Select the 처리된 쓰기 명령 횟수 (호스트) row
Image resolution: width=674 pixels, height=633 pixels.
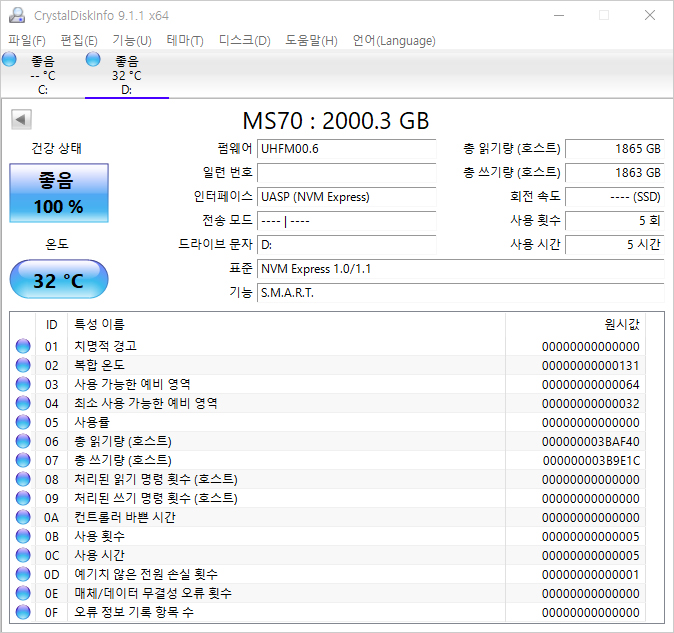[328, 498]
